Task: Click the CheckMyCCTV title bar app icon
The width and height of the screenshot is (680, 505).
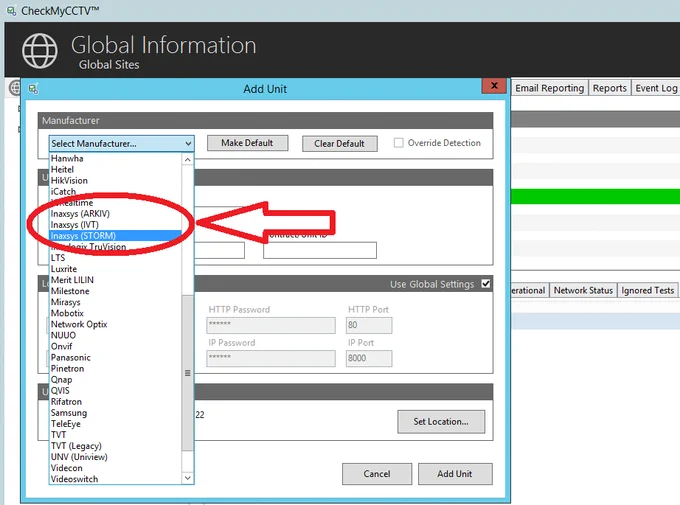Action: [11, 10]
